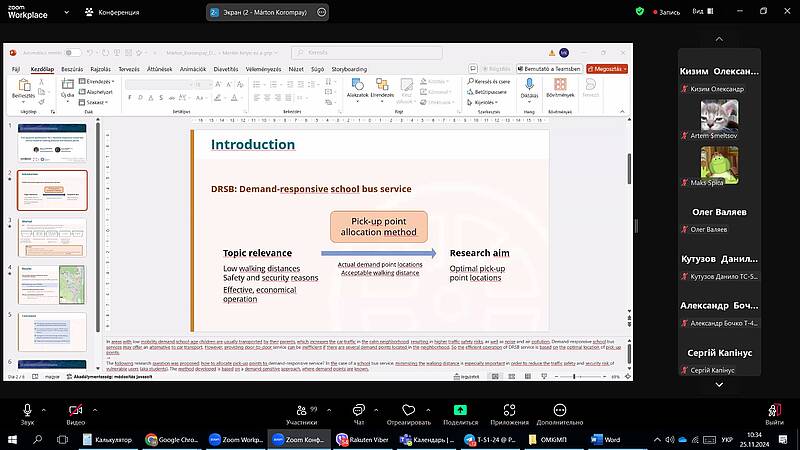Collapse the PowerPoint ribbon chevron
This screenshot has width=800, height=450.
(x=622, y=112)
